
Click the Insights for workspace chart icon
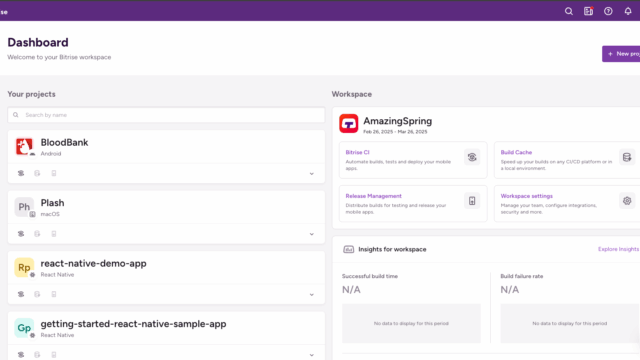pos(349,249)
